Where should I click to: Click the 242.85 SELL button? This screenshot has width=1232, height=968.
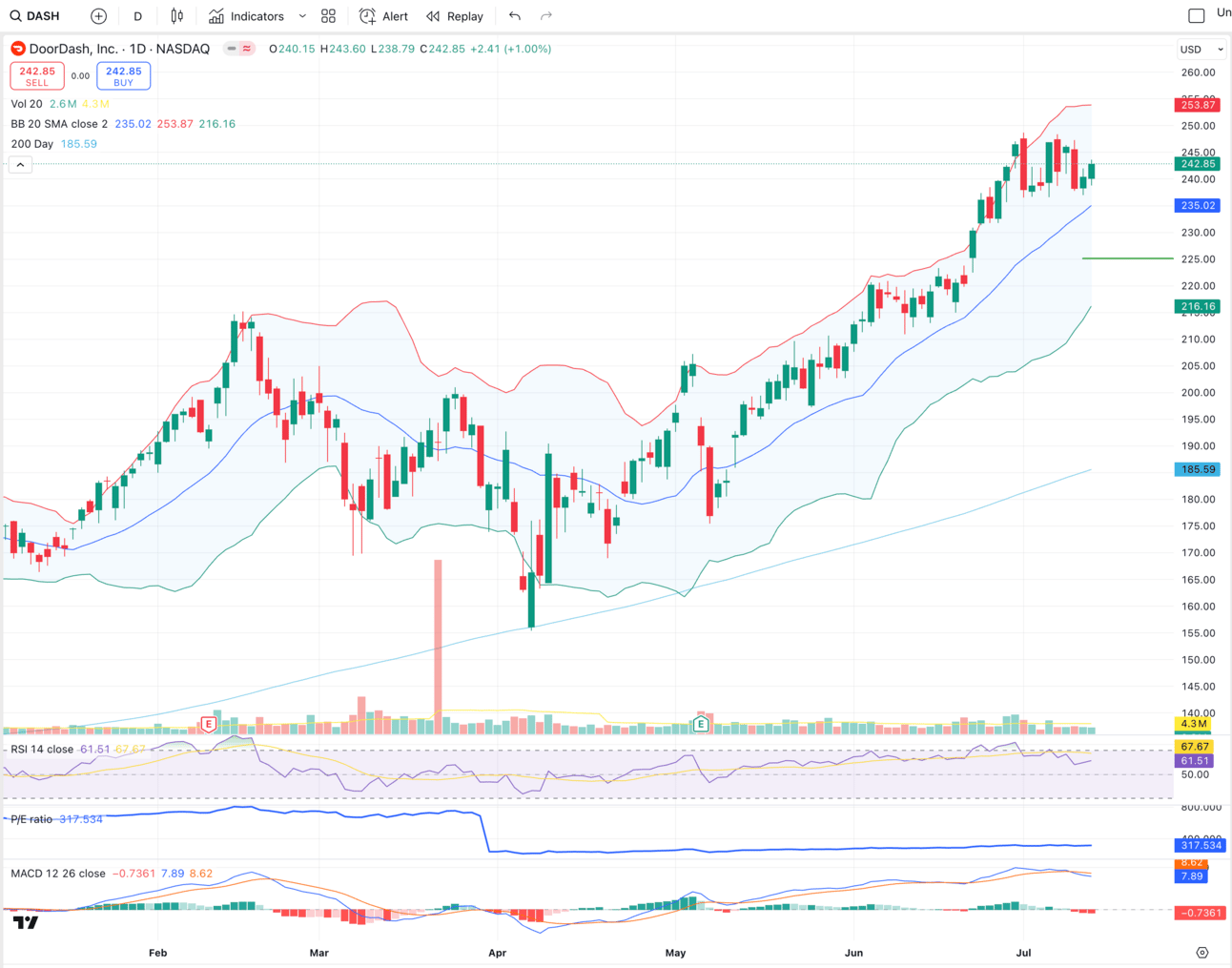click(37, 76)
